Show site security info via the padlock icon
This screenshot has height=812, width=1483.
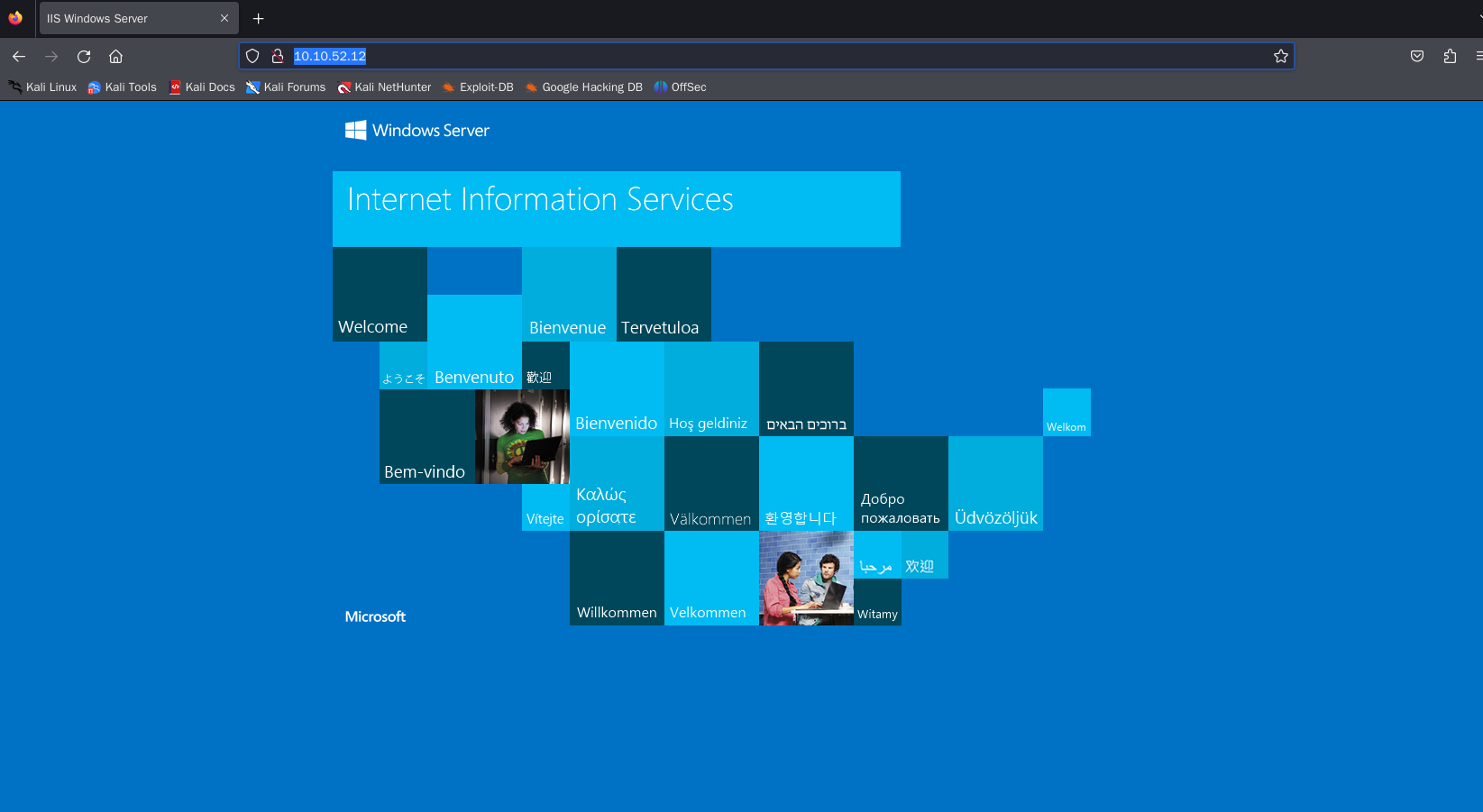278,56
